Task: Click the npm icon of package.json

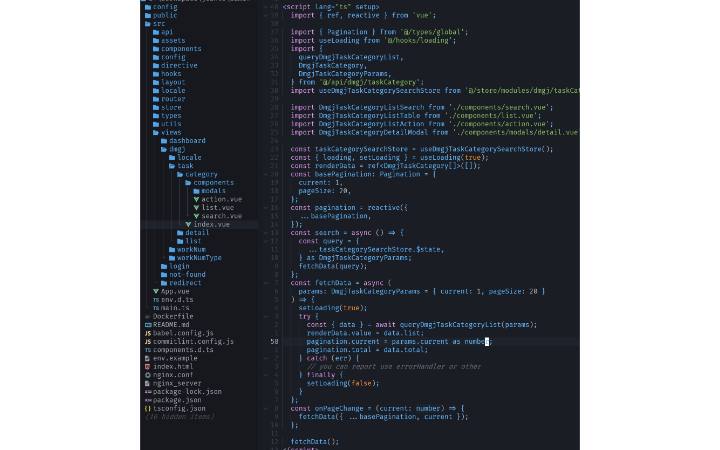Action: [148, 400]
